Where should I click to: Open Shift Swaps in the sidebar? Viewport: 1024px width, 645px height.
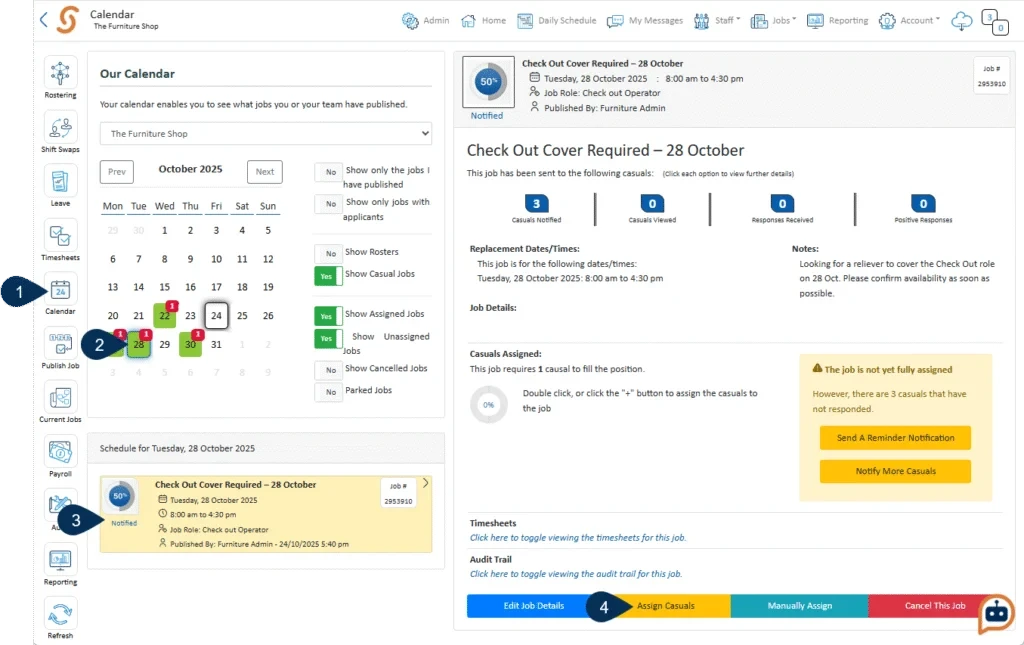pos(60,127)
